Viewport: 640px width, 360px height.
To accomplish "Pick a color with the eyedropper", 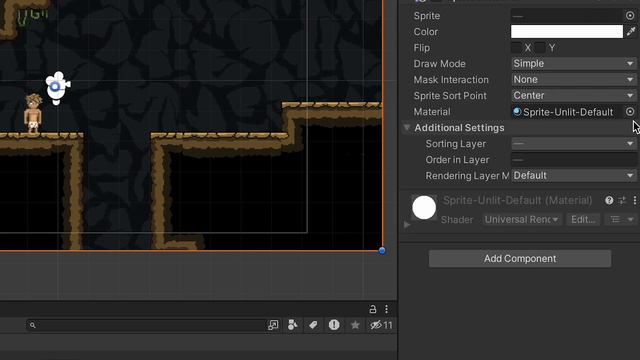I will tap(631, 31).
